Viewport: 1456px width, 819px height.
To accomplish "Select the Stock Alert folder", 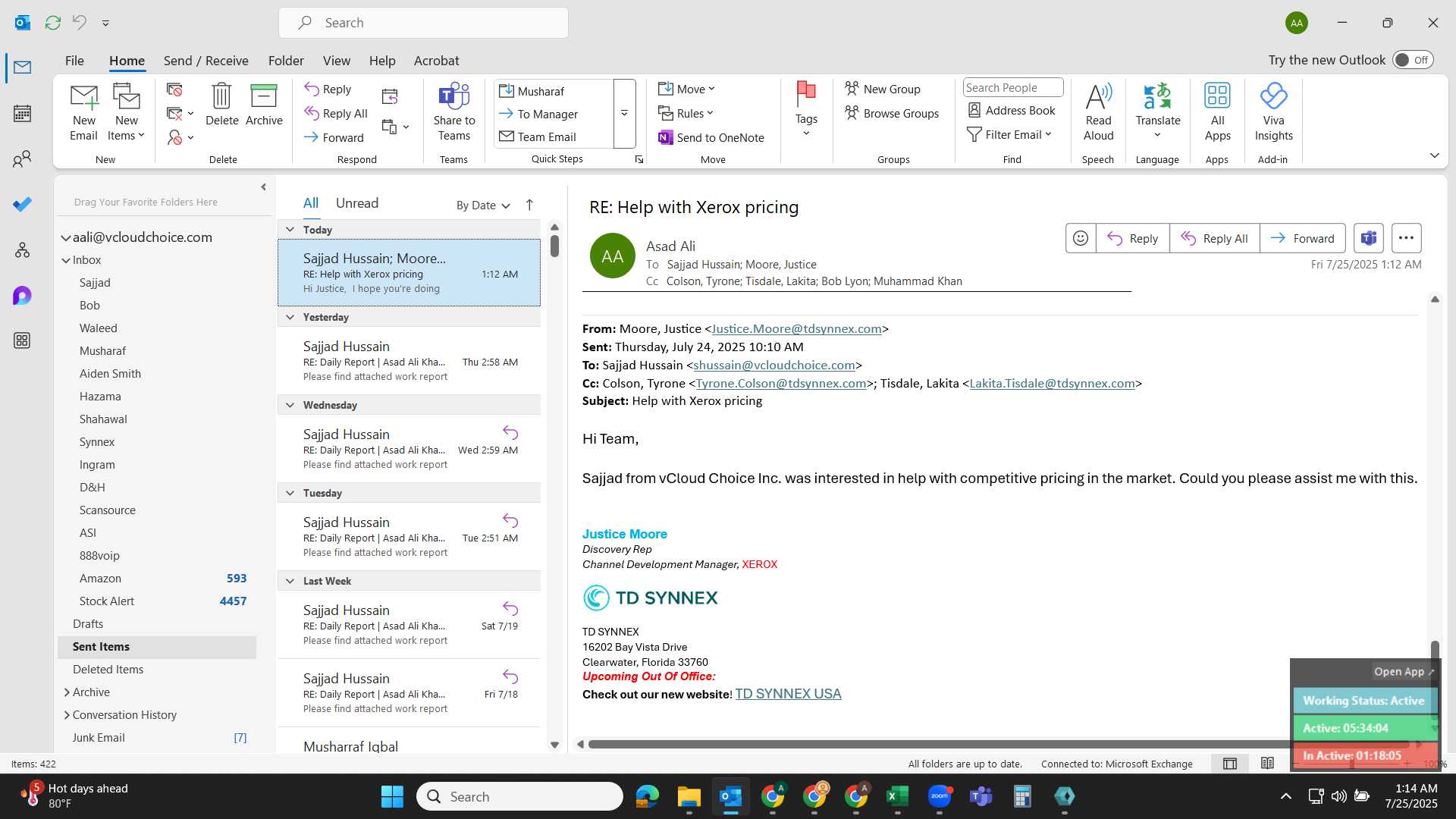I will pos(157,601).
